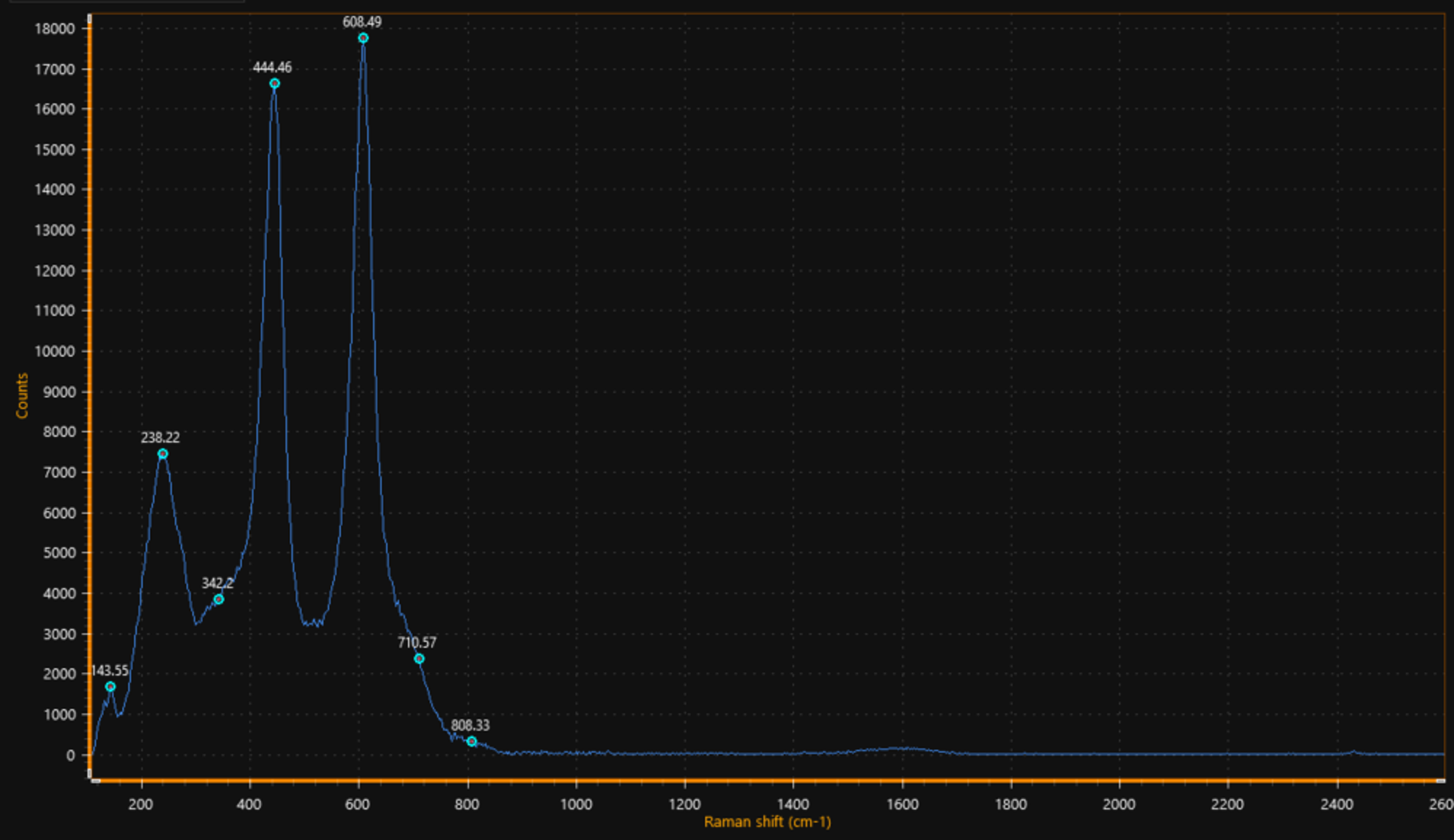Click the 1000 tick label on X axis
Viewport: 1454px width, 840px height.
576,804
